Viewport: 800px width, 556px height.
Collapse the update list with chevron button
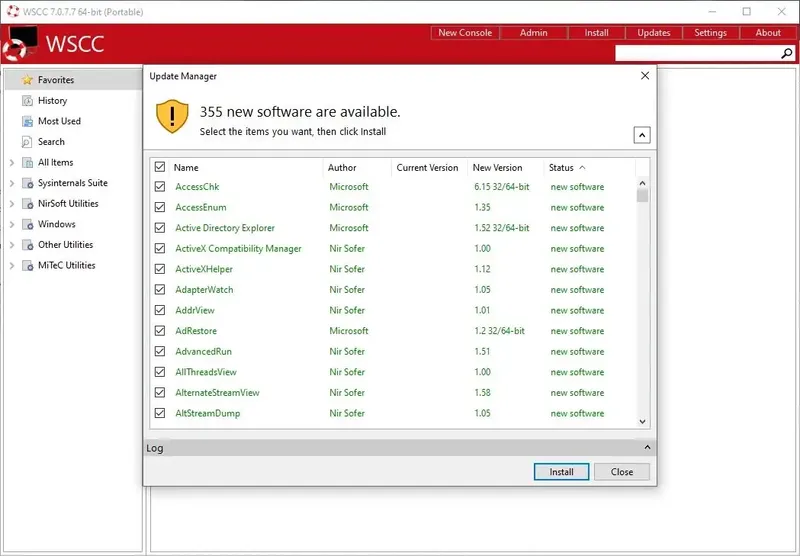coord(642,135)
